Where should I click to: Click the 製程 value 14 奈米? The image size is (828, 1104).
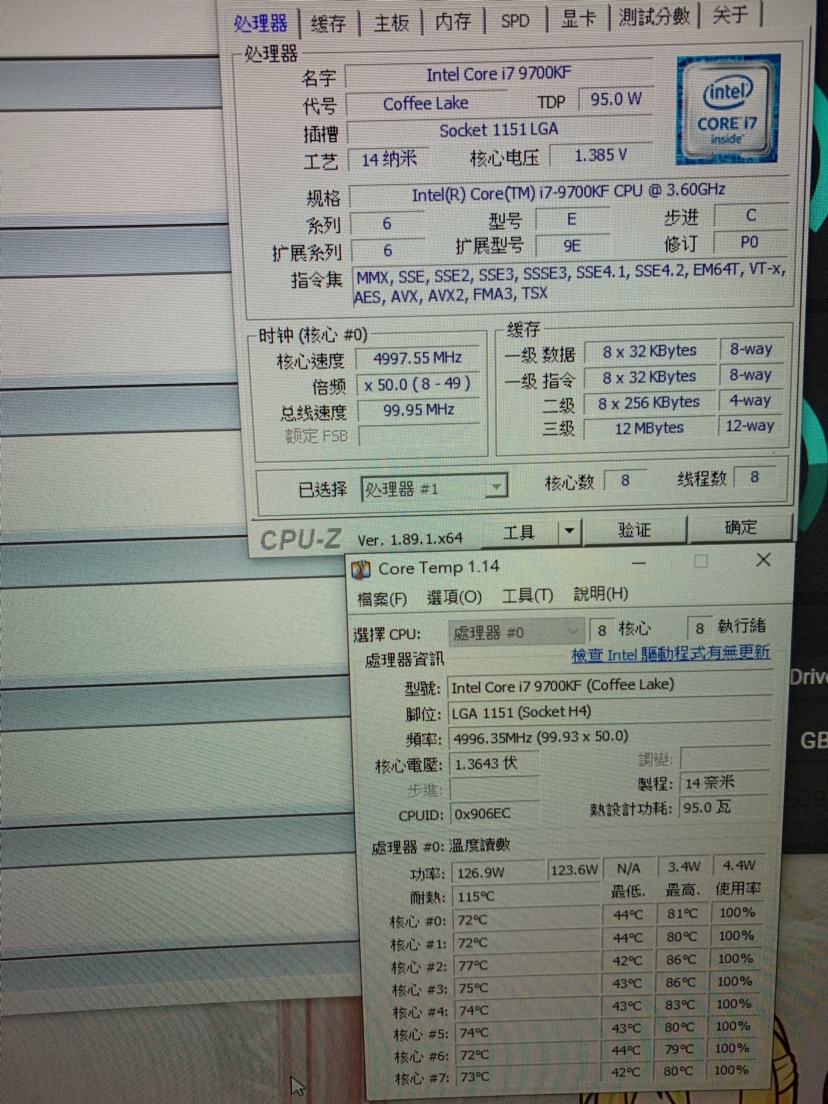(724, 782)
